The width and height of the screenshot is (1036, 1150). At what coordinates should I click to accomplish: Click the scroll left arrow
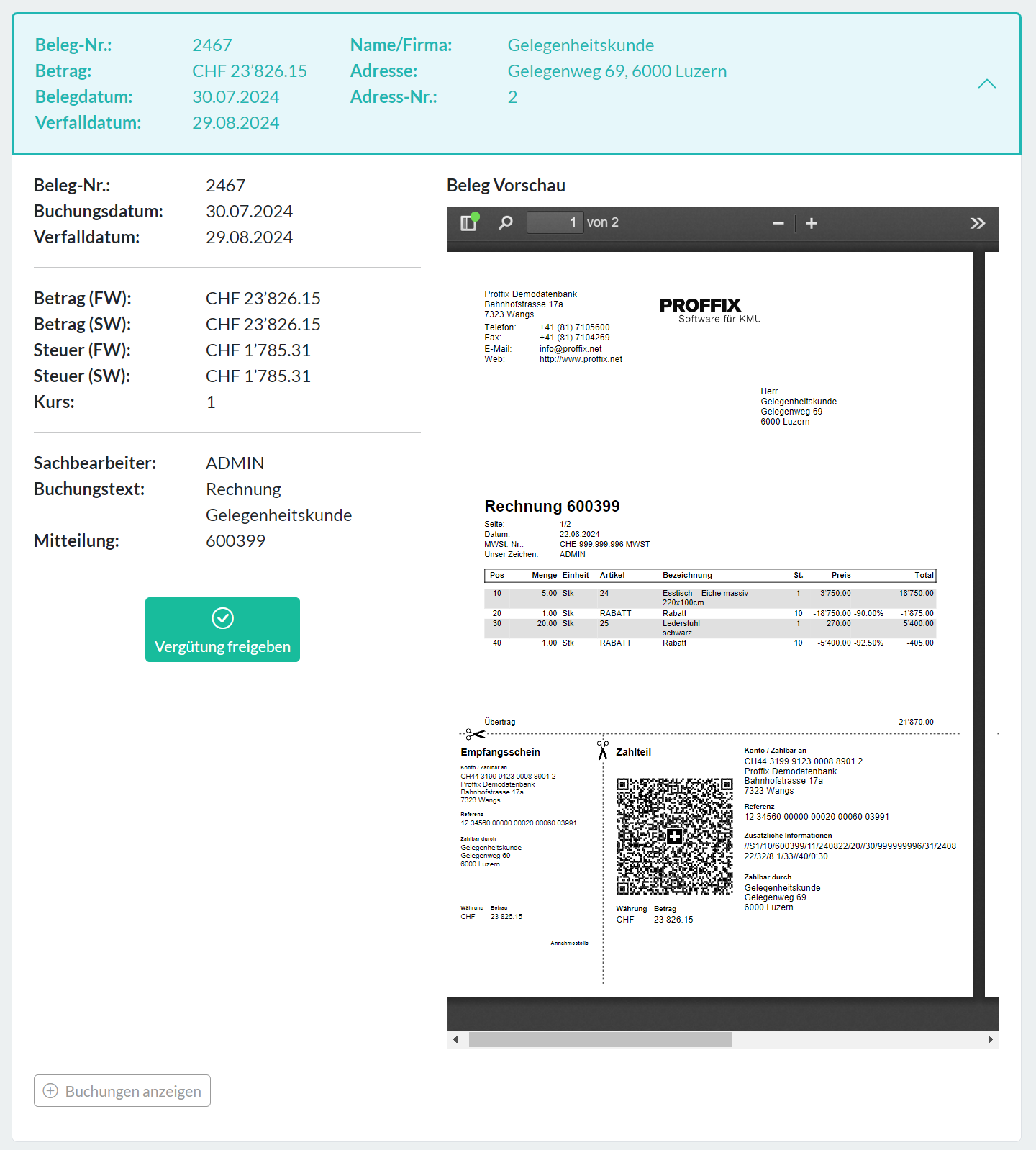pyautogui.click(x=455, y=1039)
